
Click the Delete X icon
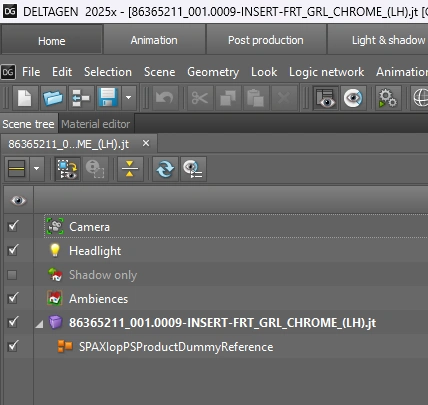coord(284,98)
